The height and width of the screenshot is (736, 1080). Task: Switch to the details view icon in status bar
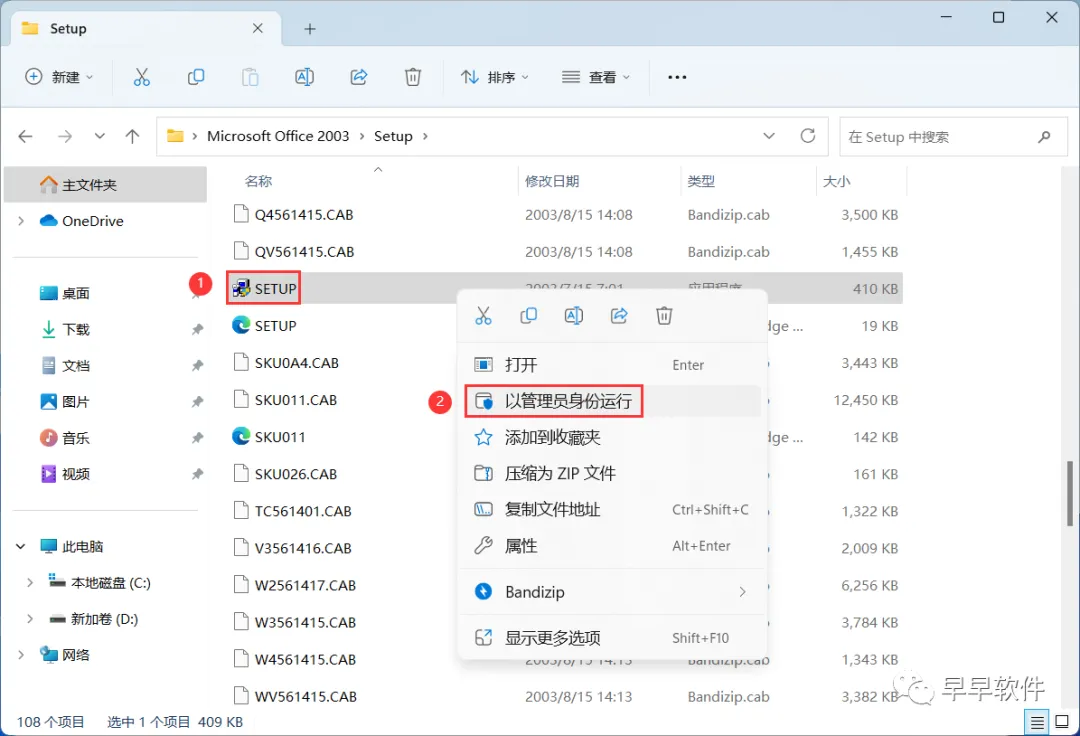pos(1037,722)
